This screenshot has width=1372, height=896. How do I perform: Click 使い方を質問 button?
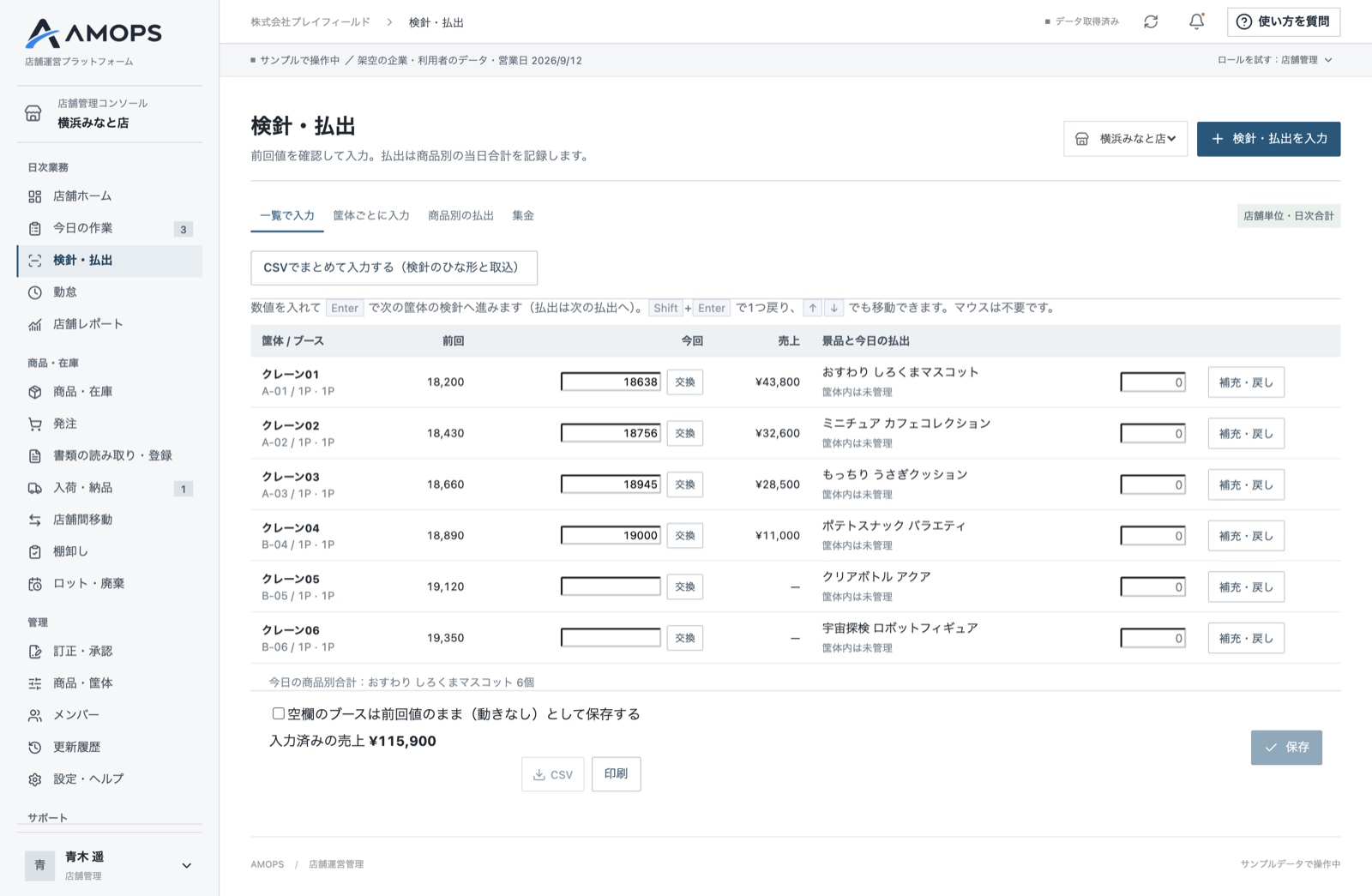(1284, 21)
